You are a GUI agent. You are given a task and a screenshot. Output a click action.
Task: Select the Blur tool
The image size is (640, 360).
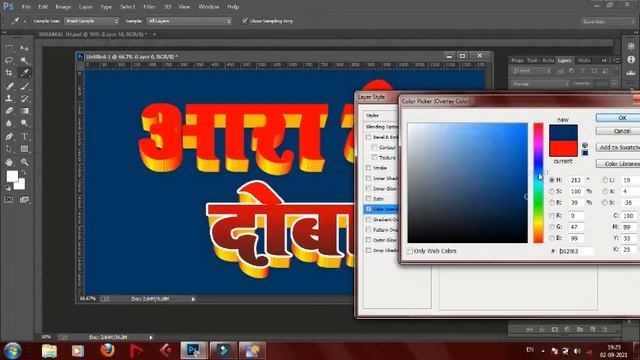[x=9, y=123]
